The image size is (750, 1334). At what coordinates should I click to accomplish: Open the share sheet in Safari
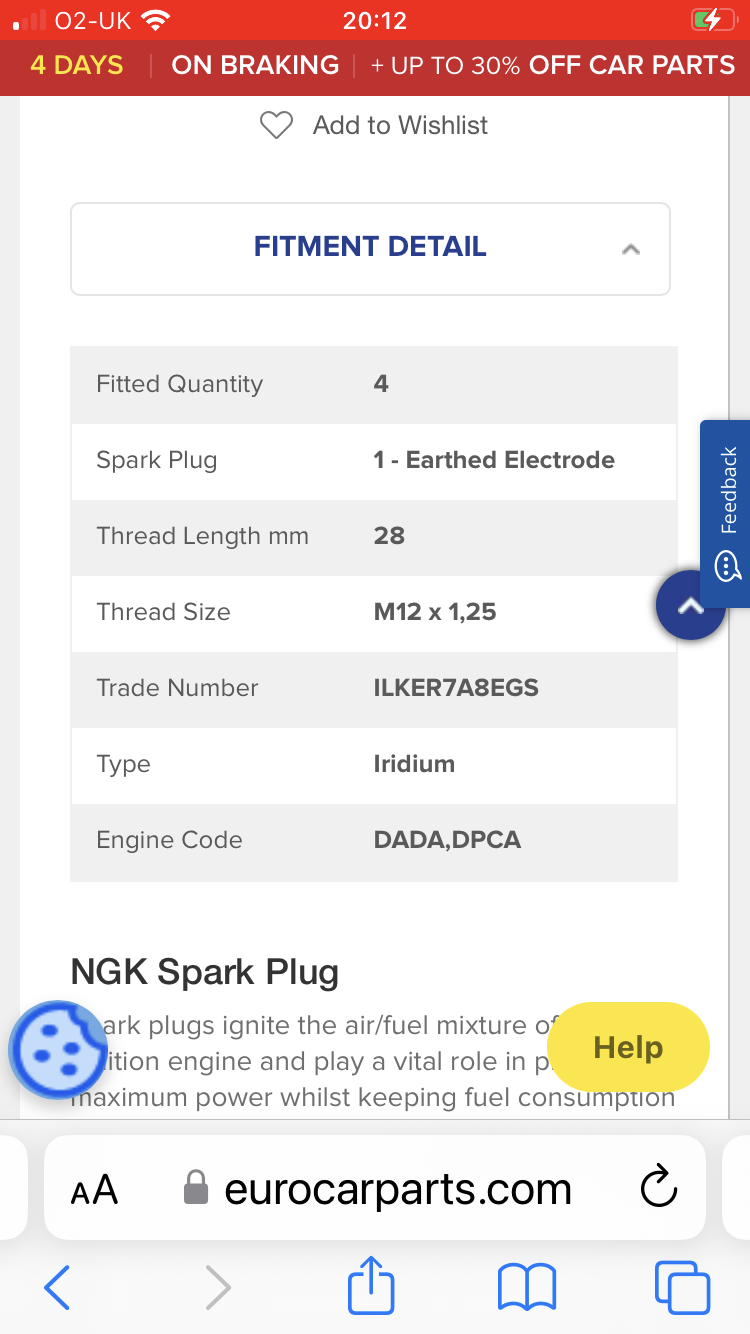(370, 1287)
